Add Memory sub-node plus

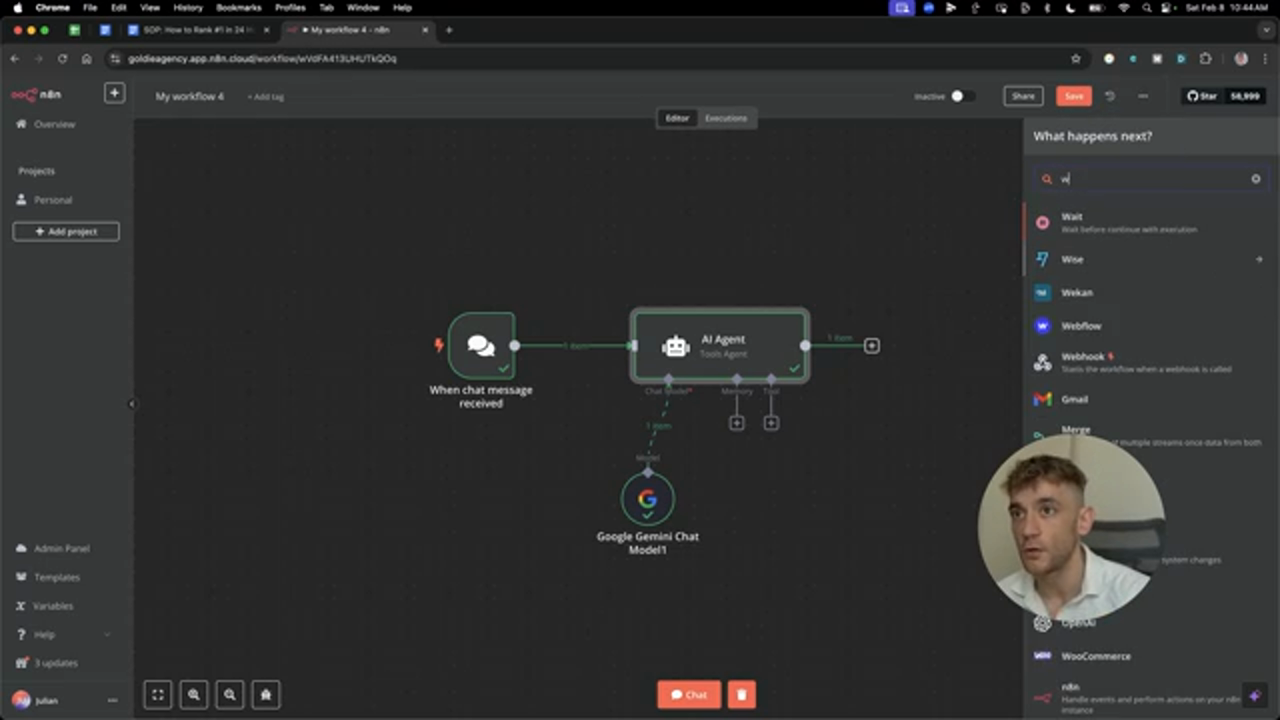click(x=737, y=423)
